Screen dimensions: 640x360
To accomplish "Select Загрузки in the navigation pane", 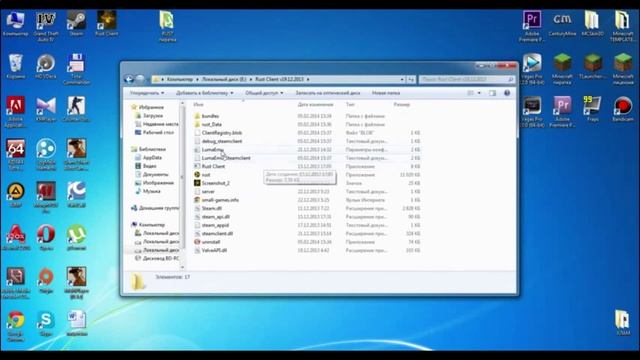I will point(153,116).
